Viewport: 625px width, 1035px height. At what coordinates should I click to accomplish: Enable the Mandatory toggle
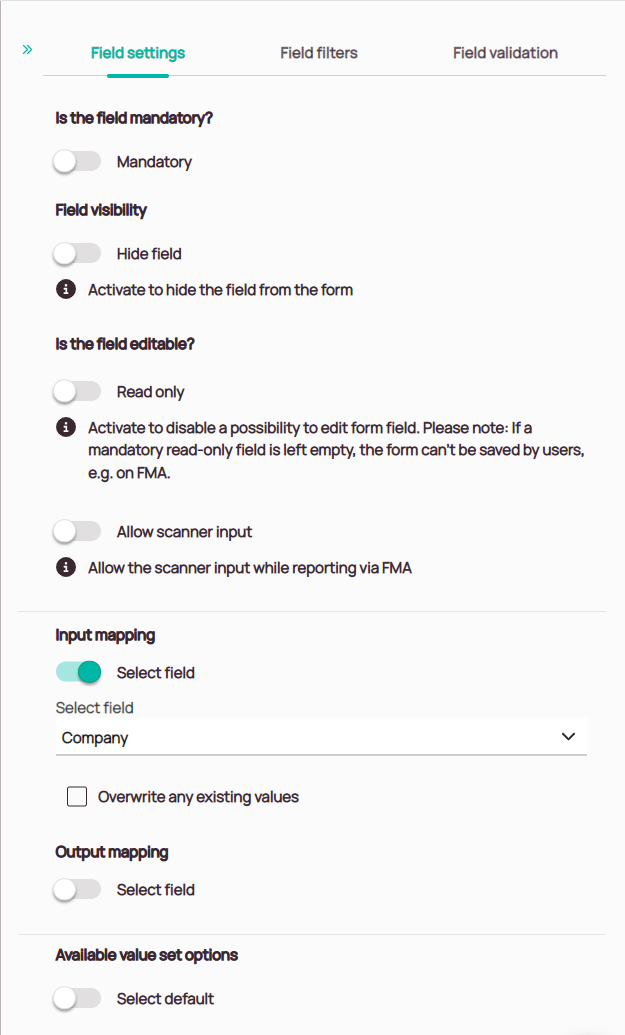pyautogui.click(x=78, y=162)
